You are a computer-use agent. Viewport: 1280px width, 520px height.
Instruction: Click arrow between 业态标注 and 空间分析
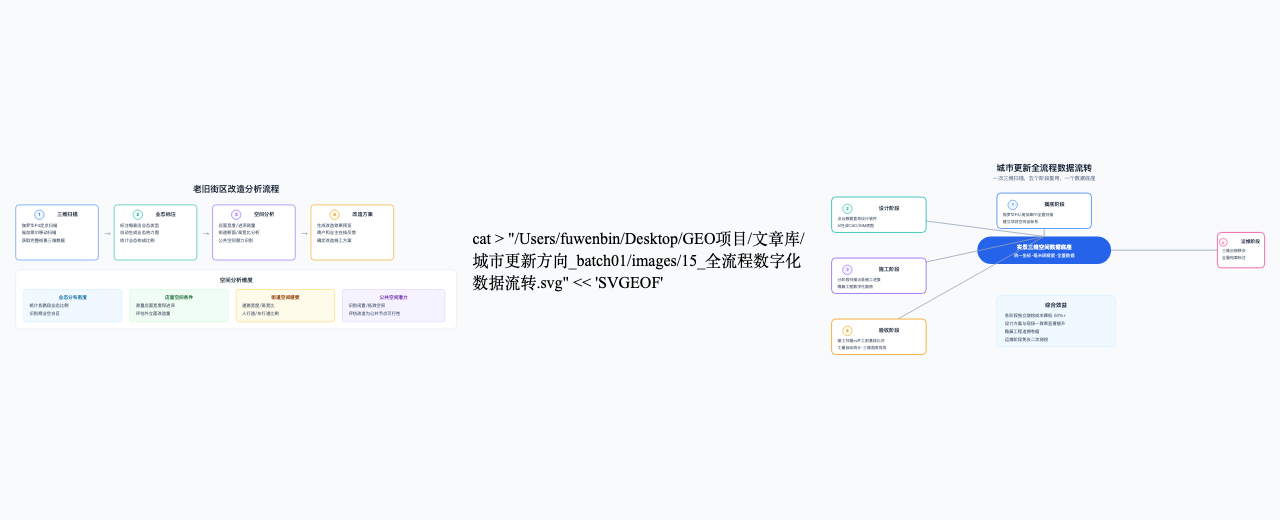tap(206, 233)
